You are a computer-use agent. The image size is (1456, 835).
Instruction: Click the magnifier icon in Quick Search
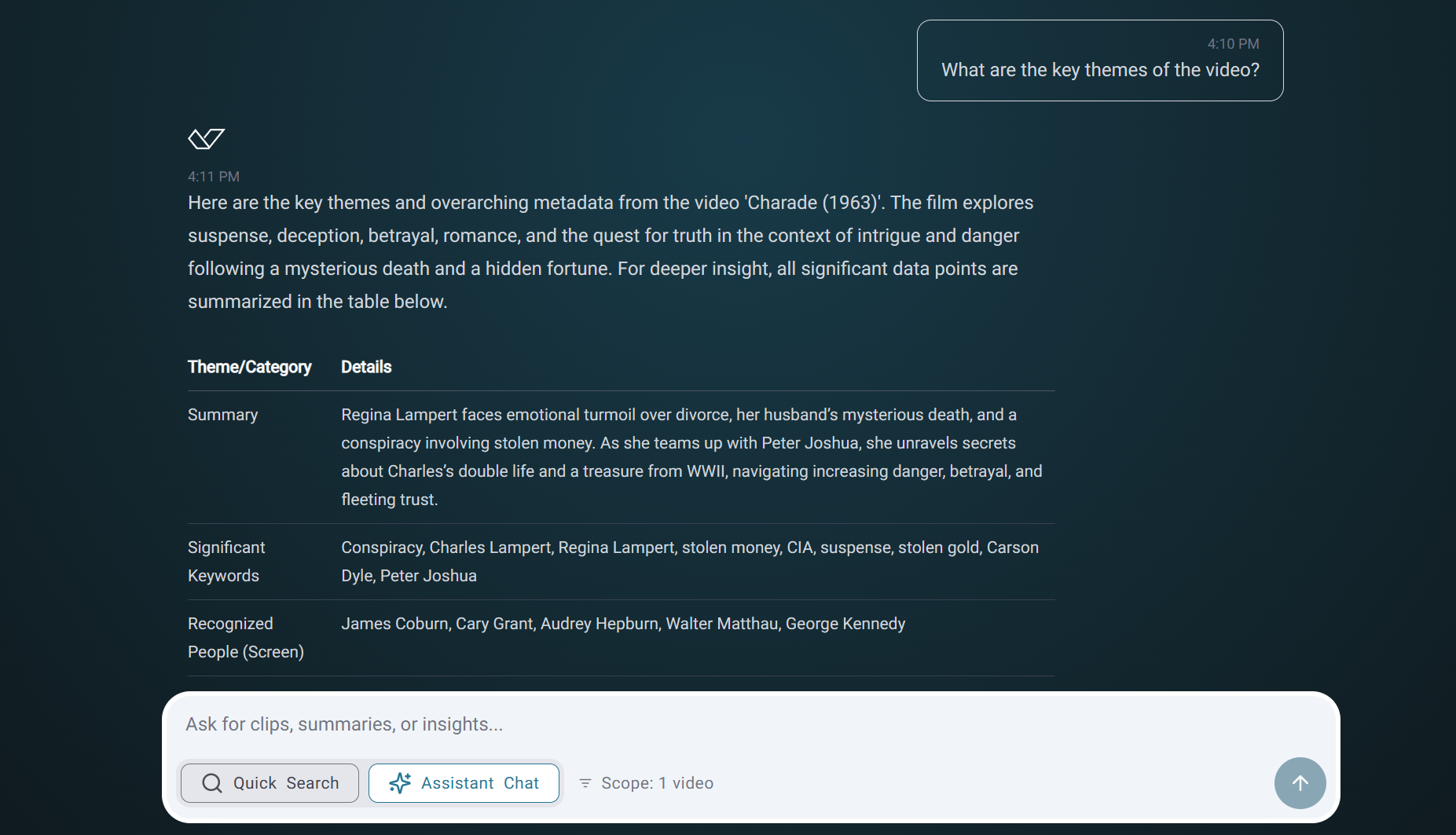[212, 783]
